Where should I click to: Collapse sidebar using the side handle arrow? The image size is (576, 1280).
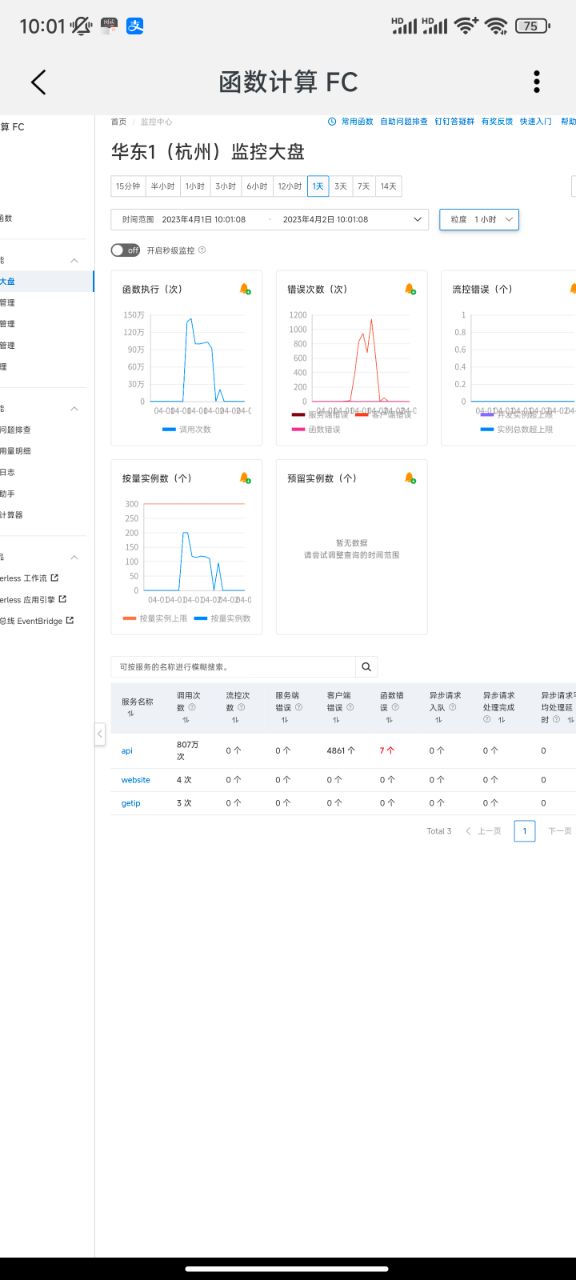(x=100, y=735)
